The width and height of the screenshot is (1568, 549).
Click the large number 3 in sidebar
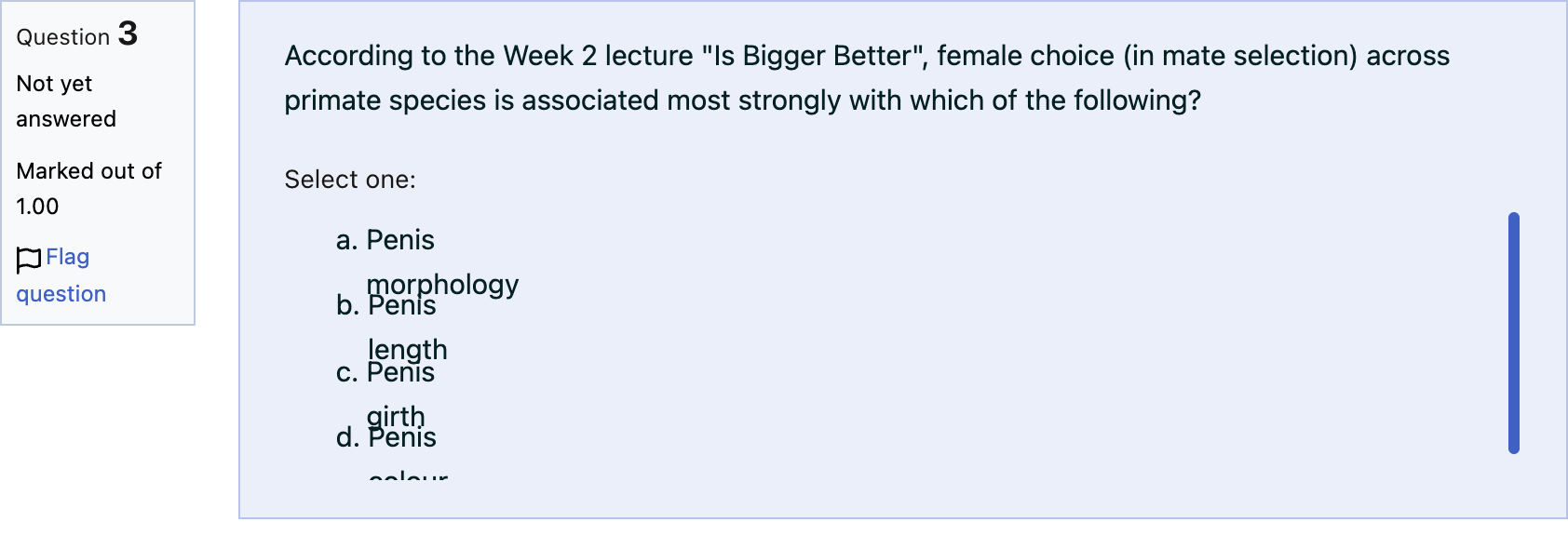[x=128, y=33]
